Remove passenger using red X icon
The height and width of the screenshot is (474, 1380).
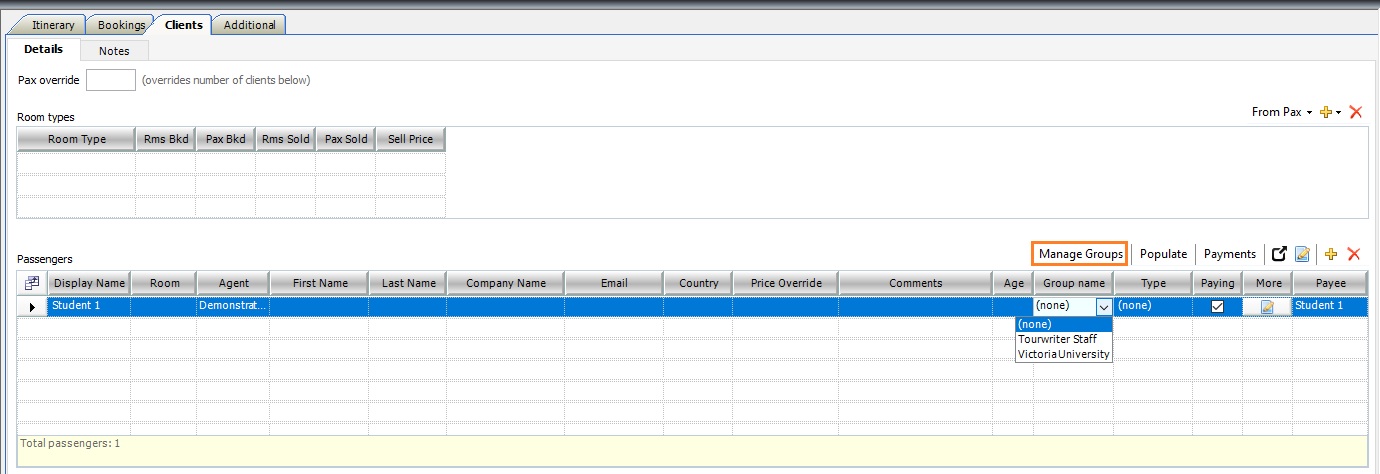point(1354,254)
